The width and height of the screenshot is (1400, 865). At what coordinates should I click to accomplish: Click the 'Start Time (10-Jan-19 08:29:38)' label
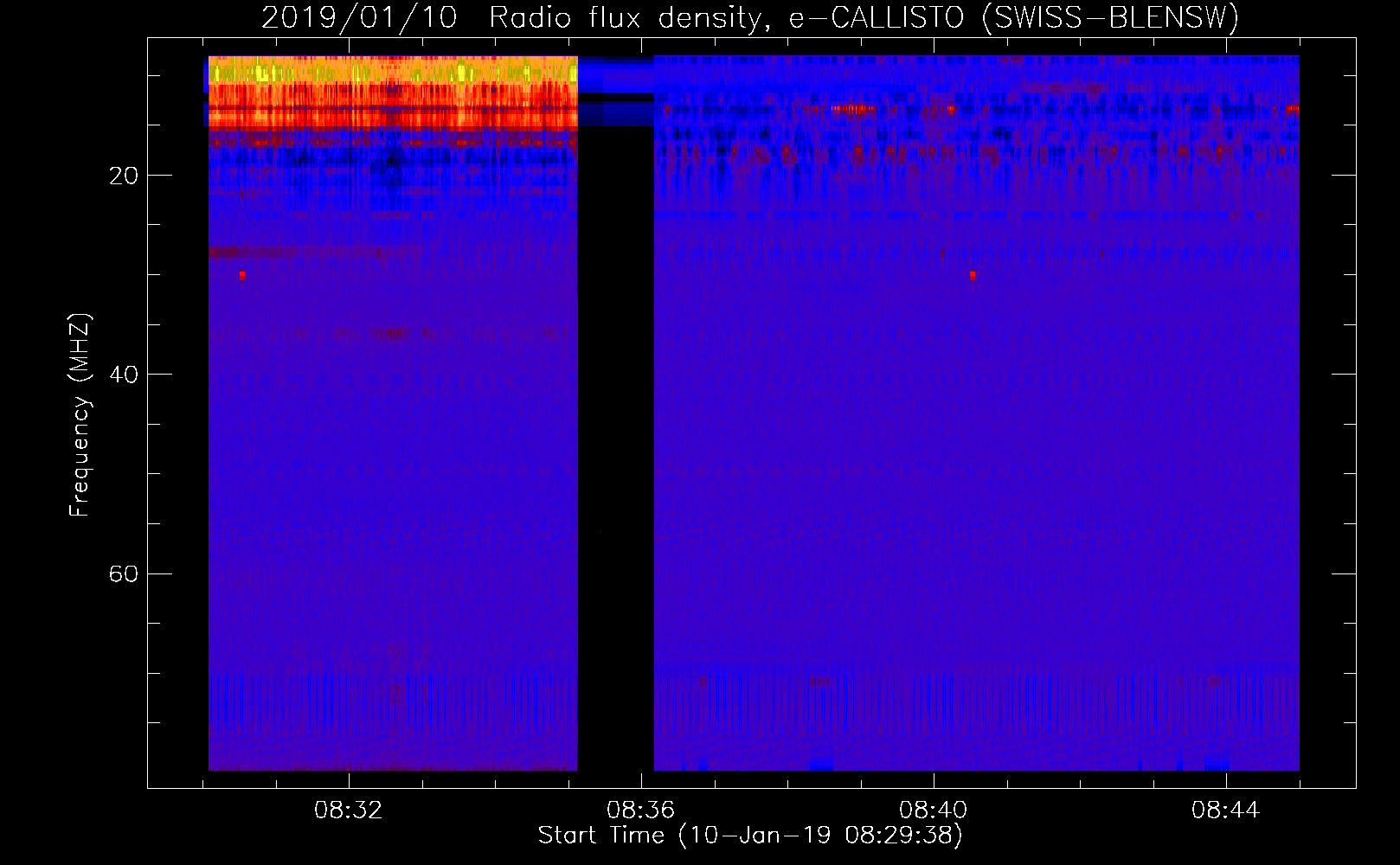[750, 836]
